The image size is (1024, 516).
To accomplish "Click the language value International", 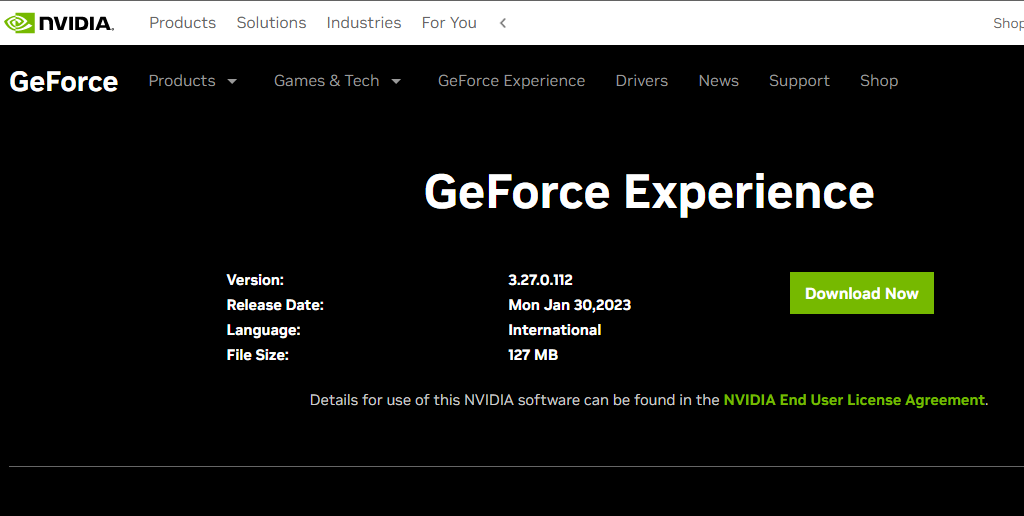I will (x=554, y=330).
